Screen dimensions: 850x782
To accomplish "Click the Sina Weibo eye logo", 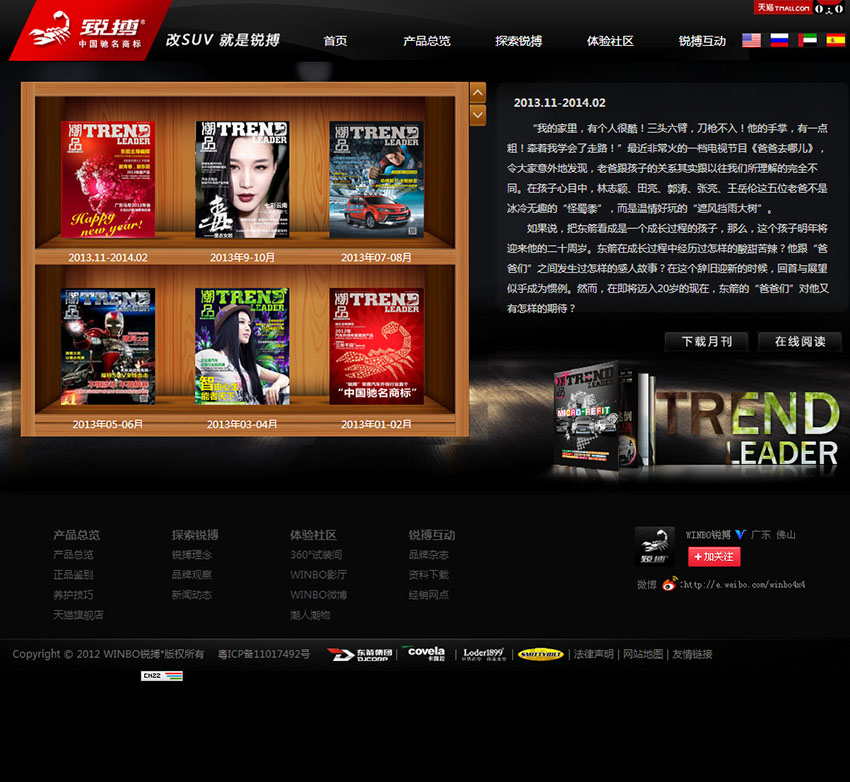I will (x=669, y=584).
